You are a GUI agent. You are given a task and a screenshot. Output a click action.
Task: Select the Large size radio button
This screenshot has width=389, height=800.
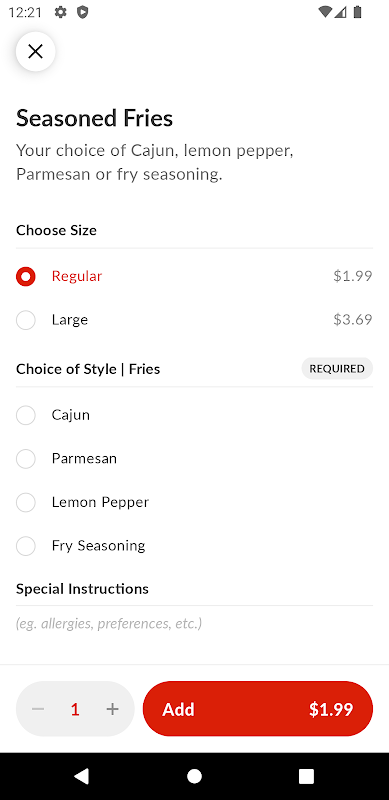(x=26, y=320)
